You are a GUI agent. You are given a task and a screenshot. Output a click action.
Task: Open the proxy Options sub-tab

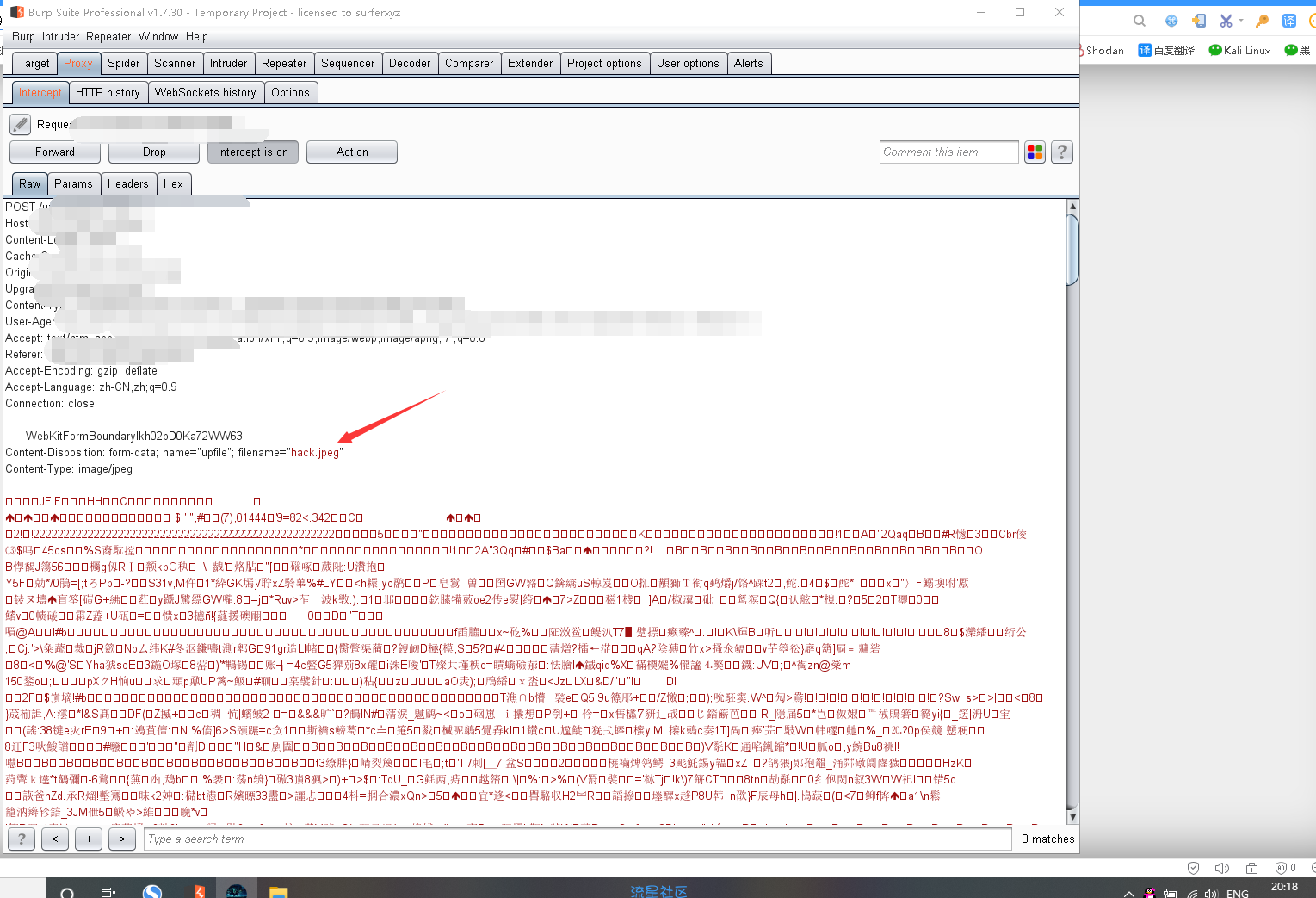click(291, 92)
